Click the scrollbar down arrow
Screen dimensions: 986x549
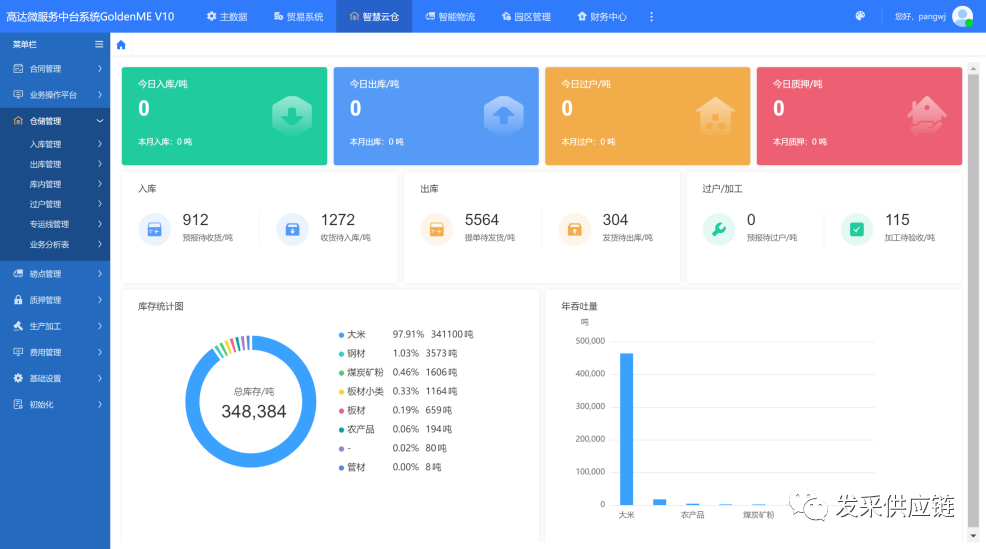click(x=973, y=536)
